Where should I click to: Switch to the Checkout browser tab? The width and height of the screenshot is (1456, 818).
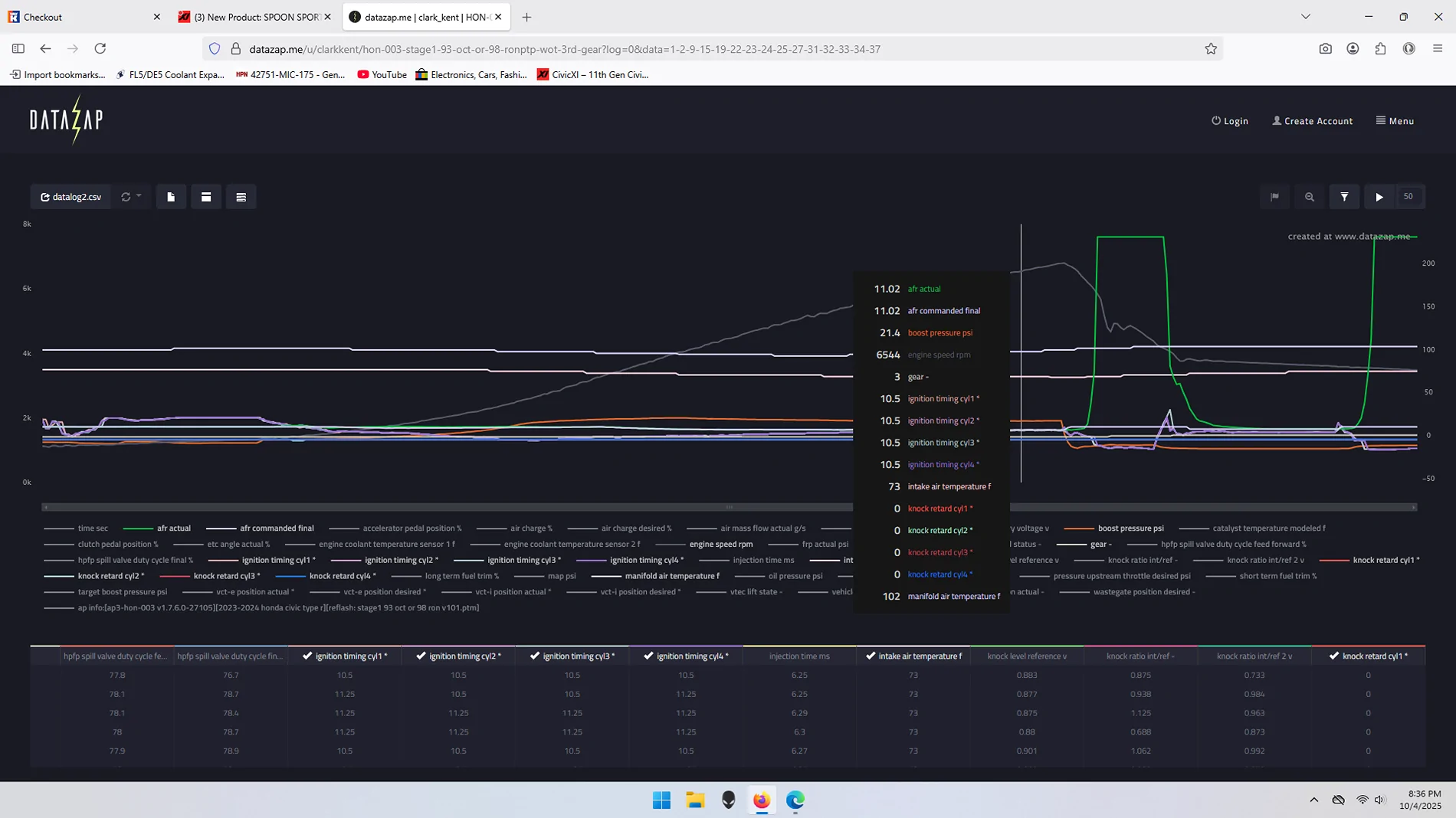[x=83, y=17]
